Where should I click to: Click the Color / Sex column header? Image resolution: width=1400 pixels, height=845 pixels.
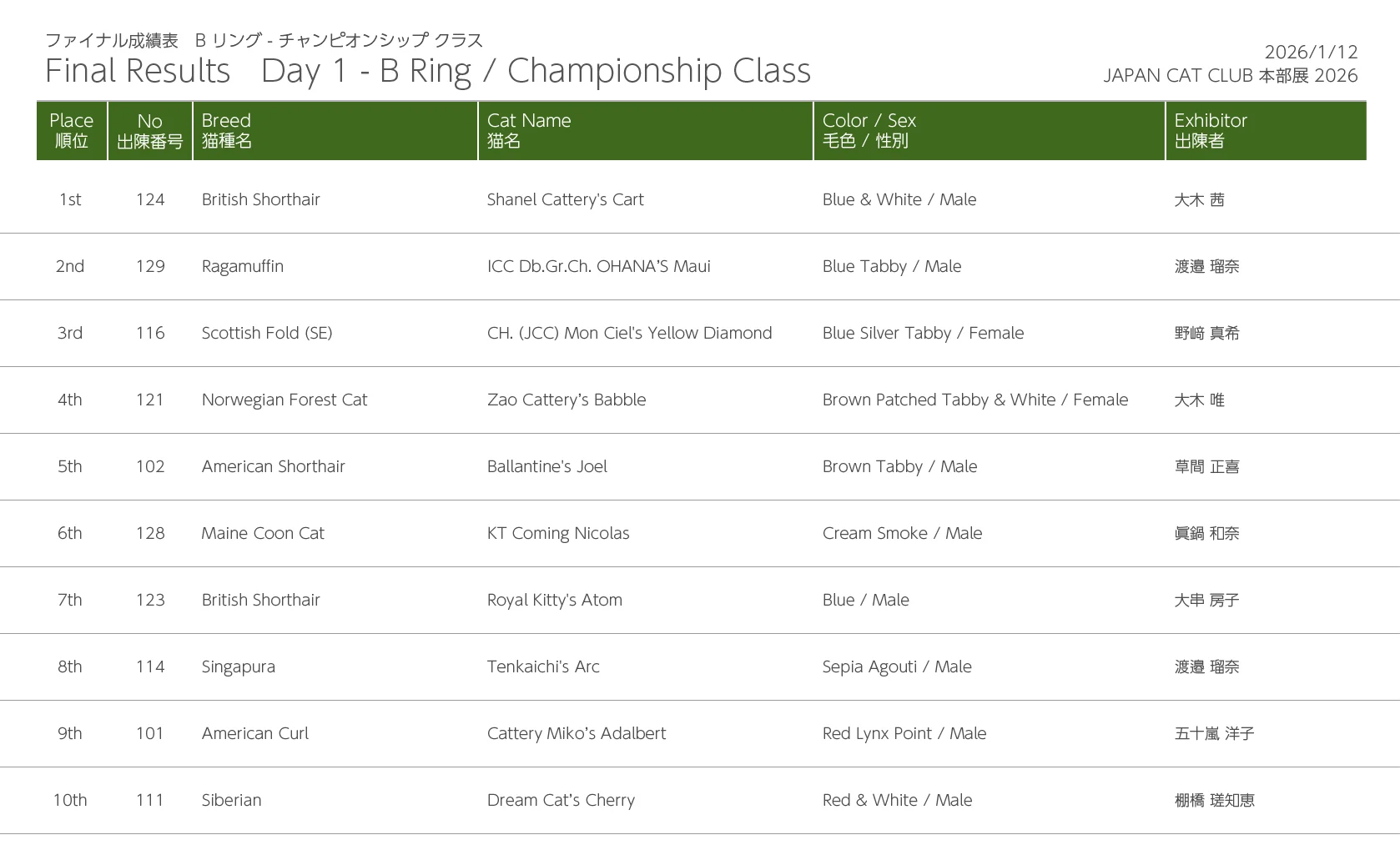coord(869,130)
